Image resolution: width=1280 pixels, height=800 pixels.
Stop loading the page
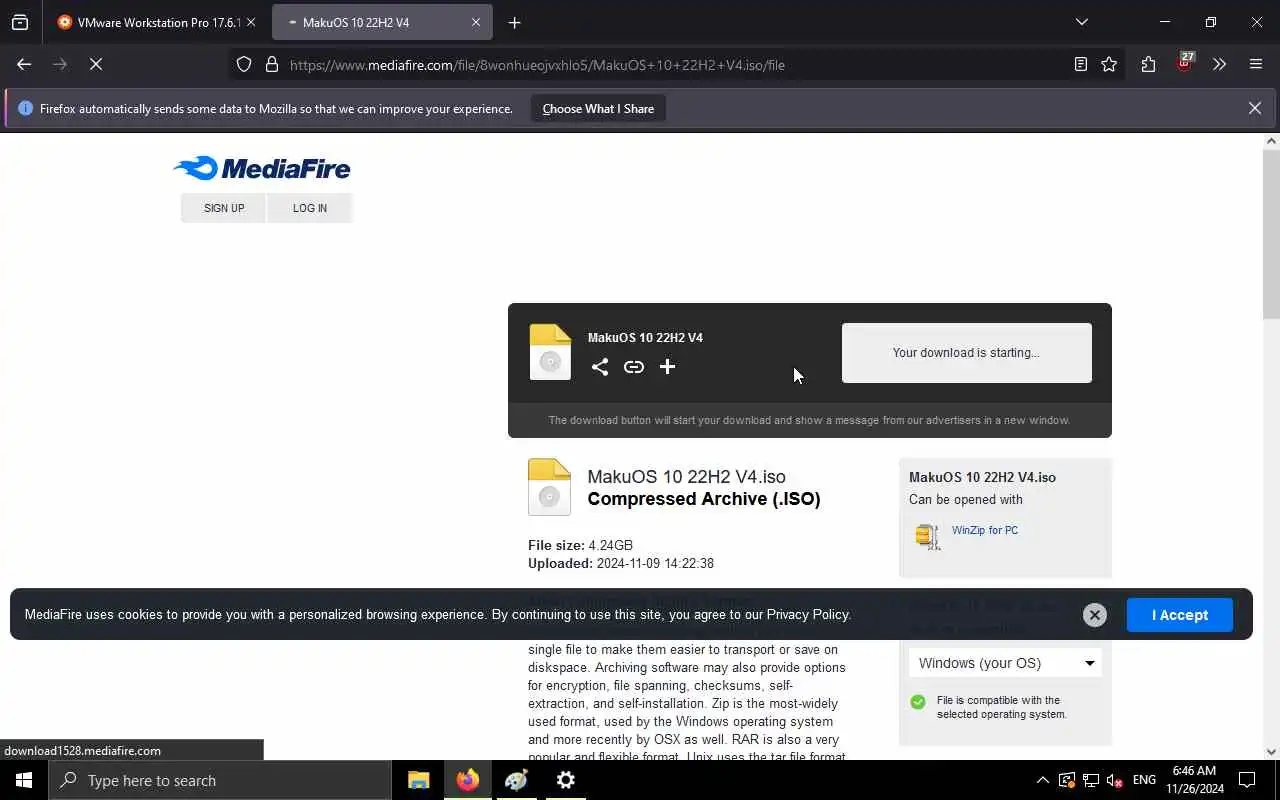[x=96, y=65]
